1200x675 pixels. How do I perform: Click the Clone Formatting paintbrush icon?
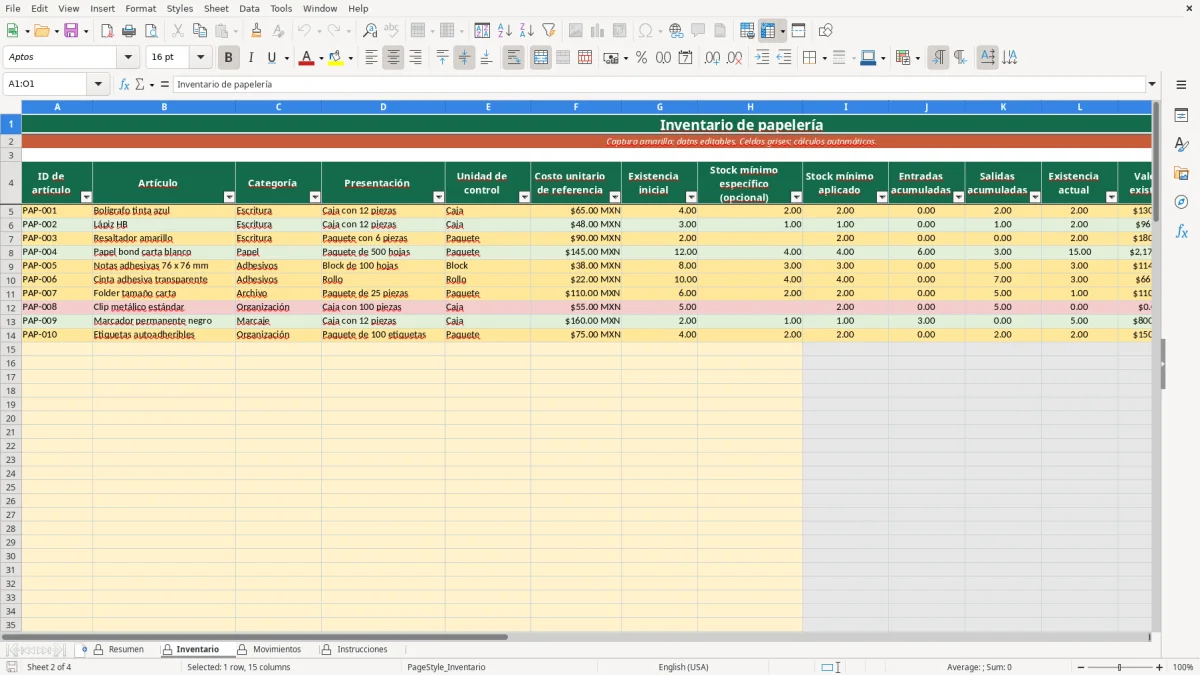click(257, 31)
